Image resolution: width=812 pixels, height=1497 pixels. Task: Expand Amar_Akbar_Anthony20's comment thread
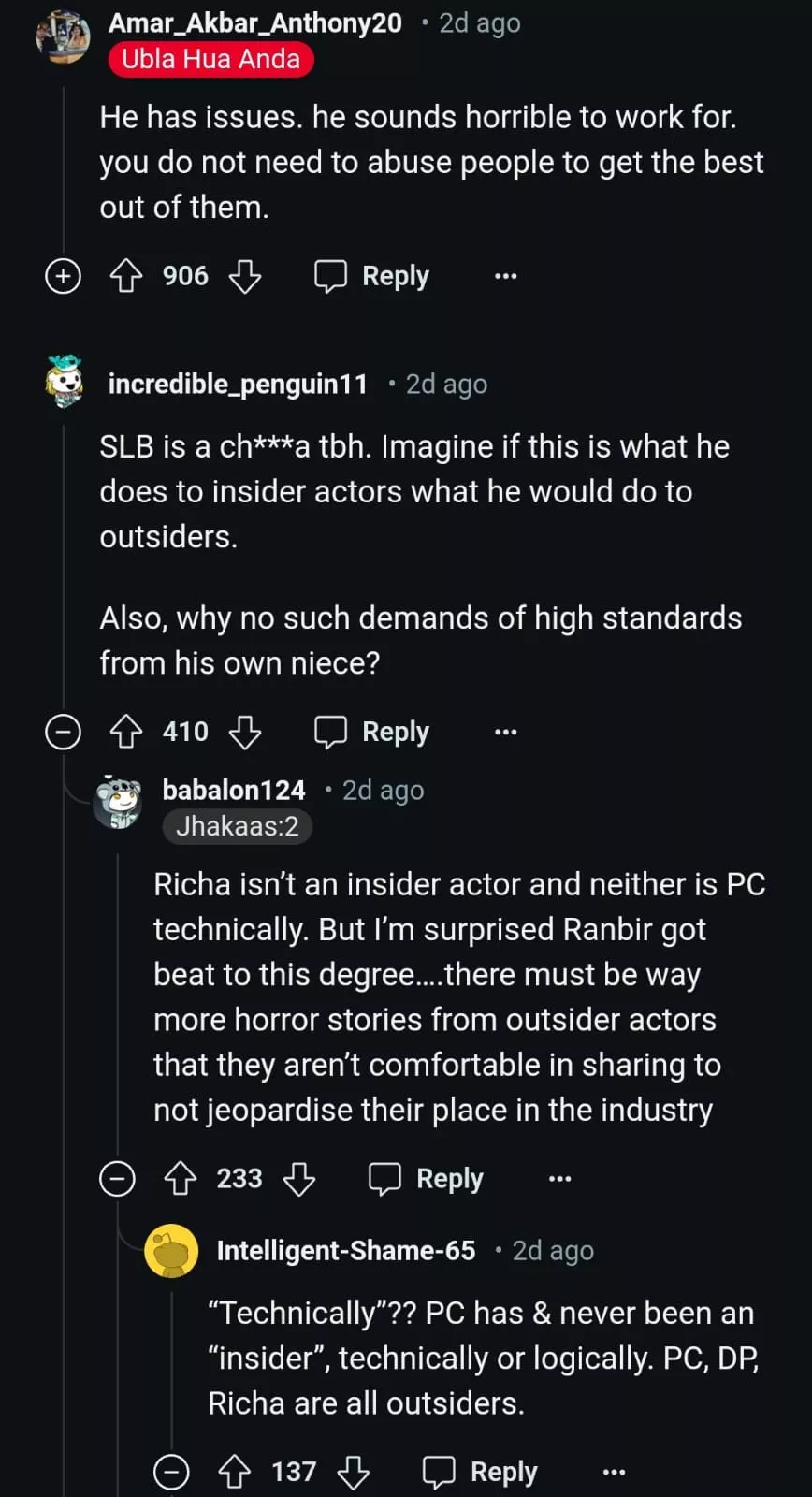pyautogui.click(x=64, y=276)
